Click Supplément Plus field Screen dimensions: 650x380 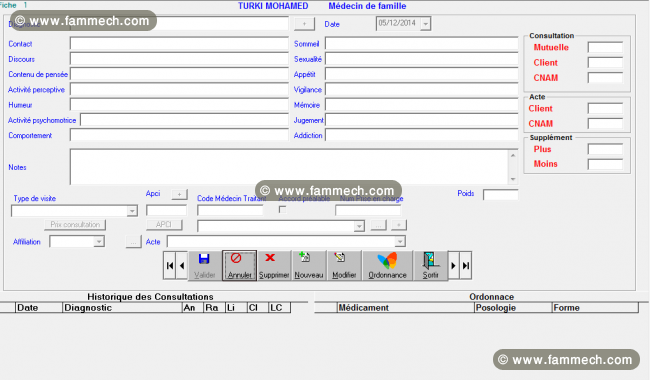tap(605, 149)
